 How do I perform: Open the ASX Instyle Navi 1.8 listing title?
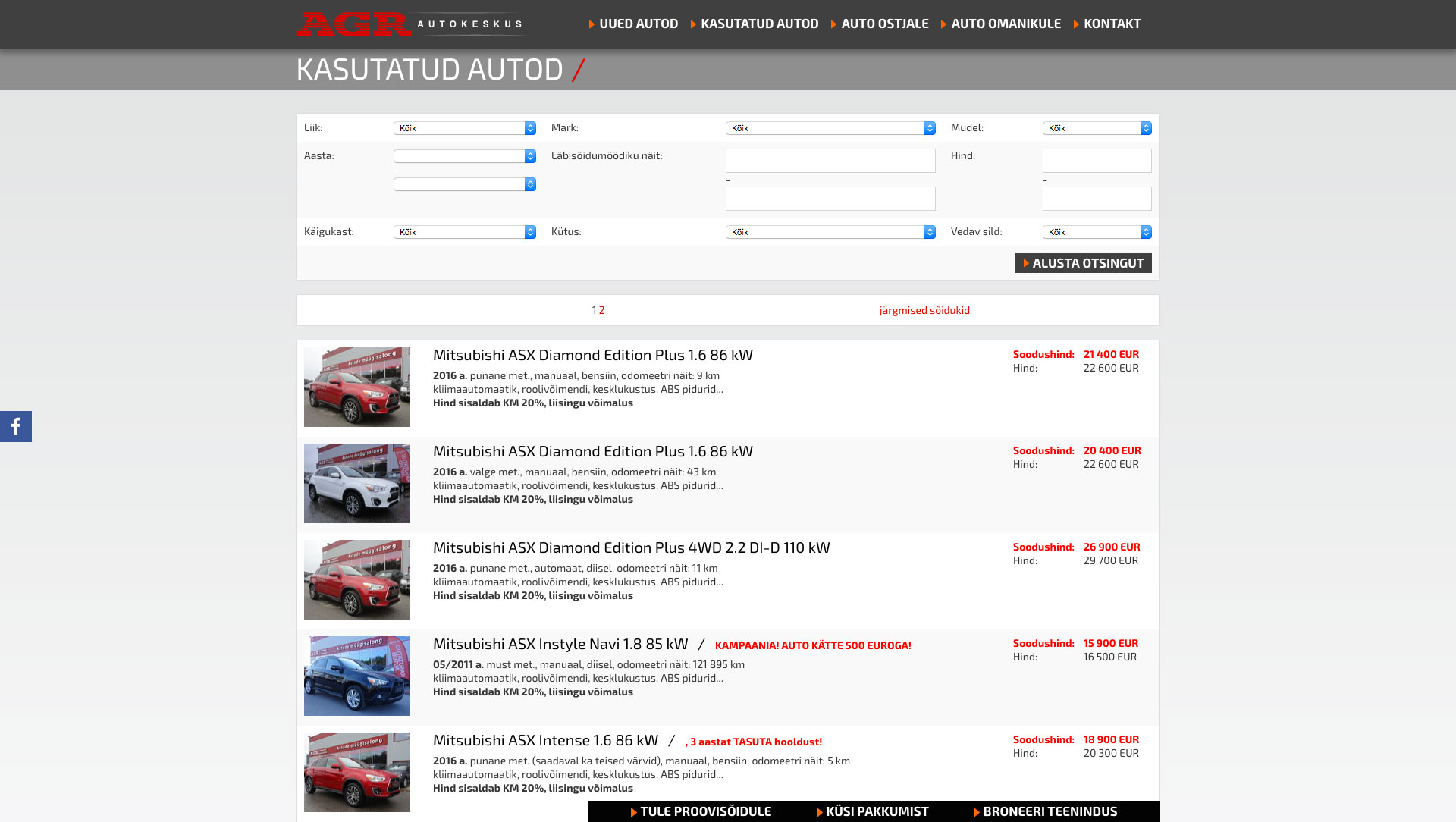(x=560, y=644)
